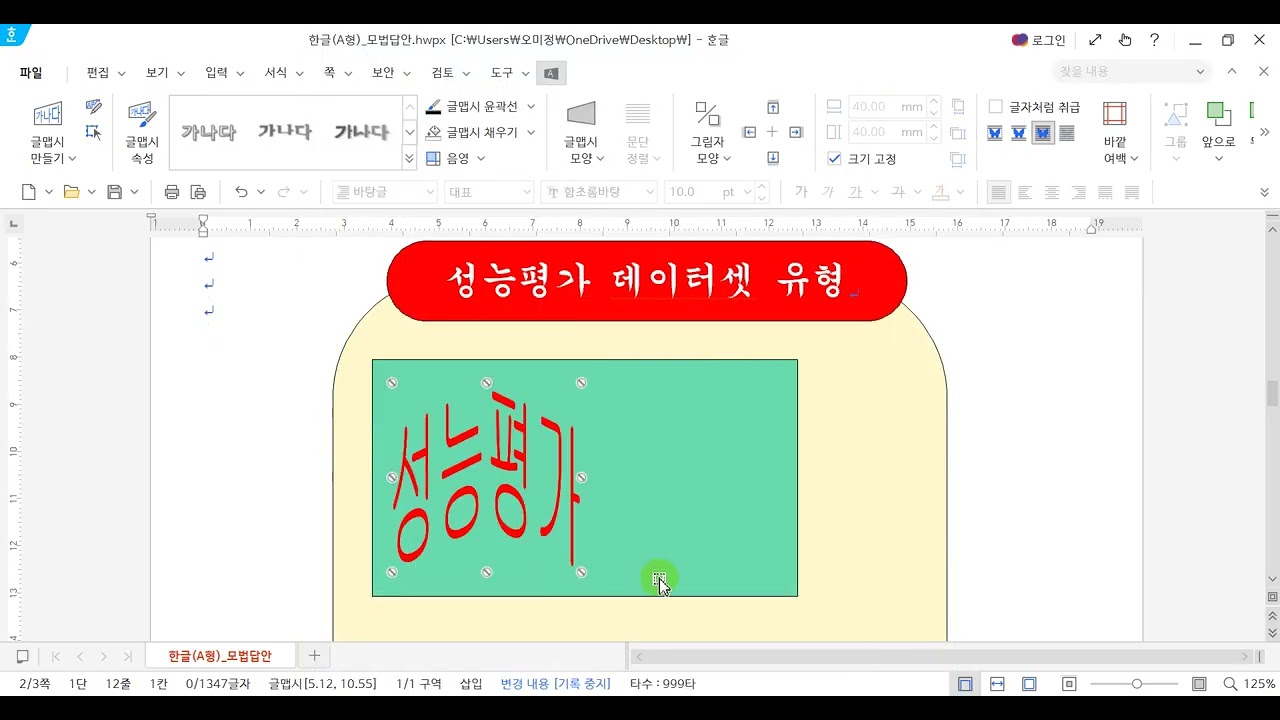Viewport: 1280px width, 720px height.
Task: Toggle the 삽입 insert mode indicator
Action: [x=471, y=684]
